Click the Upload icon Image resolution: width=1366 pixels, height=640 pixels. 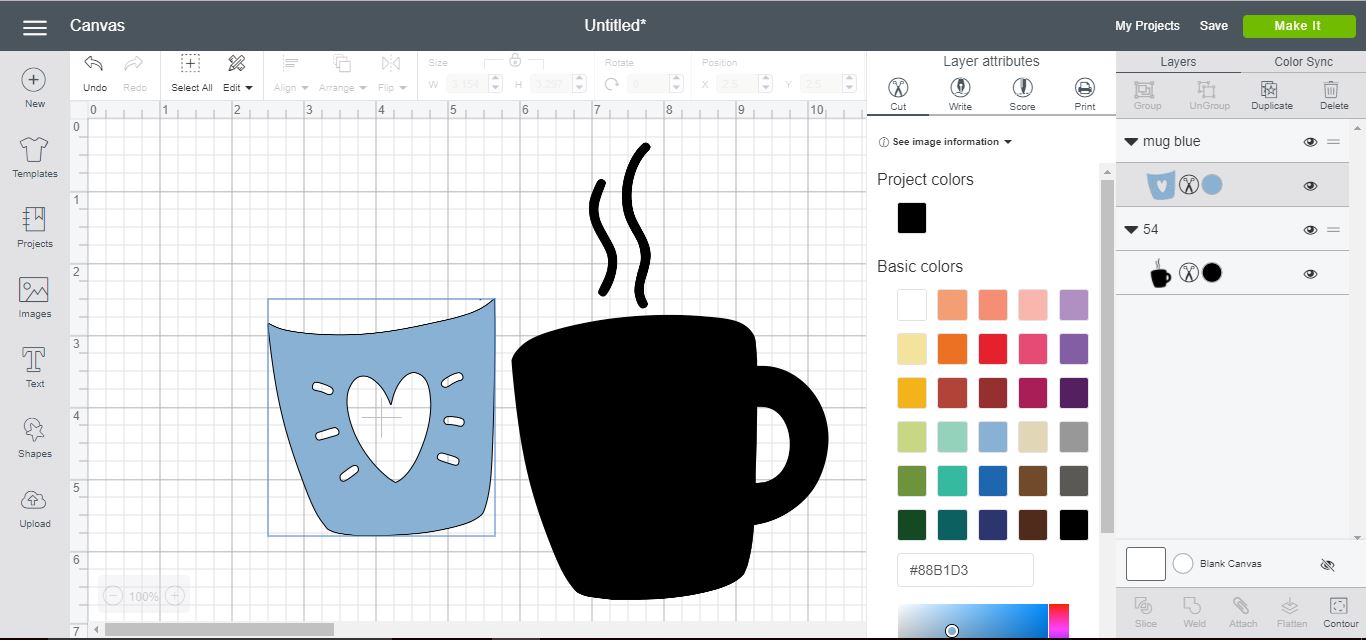pos(33,502)
